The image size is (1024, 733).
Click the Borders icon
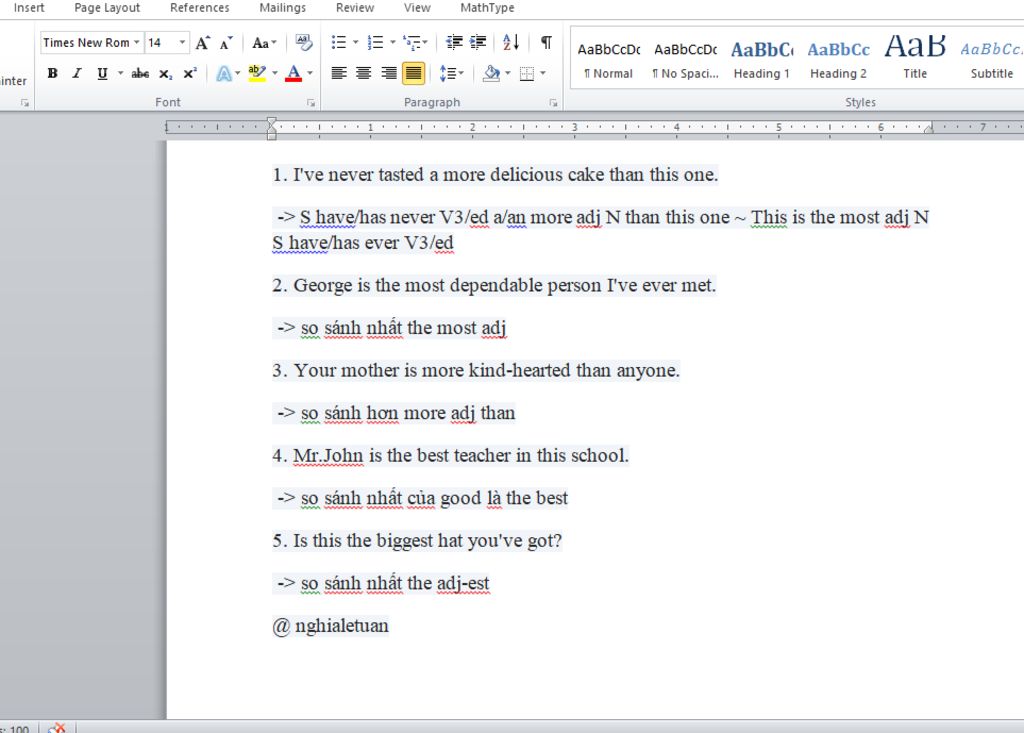(527, 73)
